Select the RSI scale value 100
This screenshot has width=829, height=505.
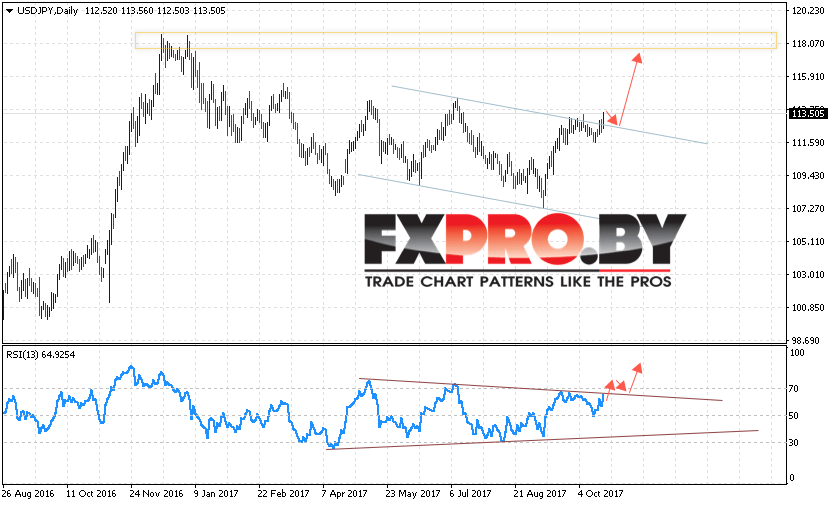[x=797, y=353]
